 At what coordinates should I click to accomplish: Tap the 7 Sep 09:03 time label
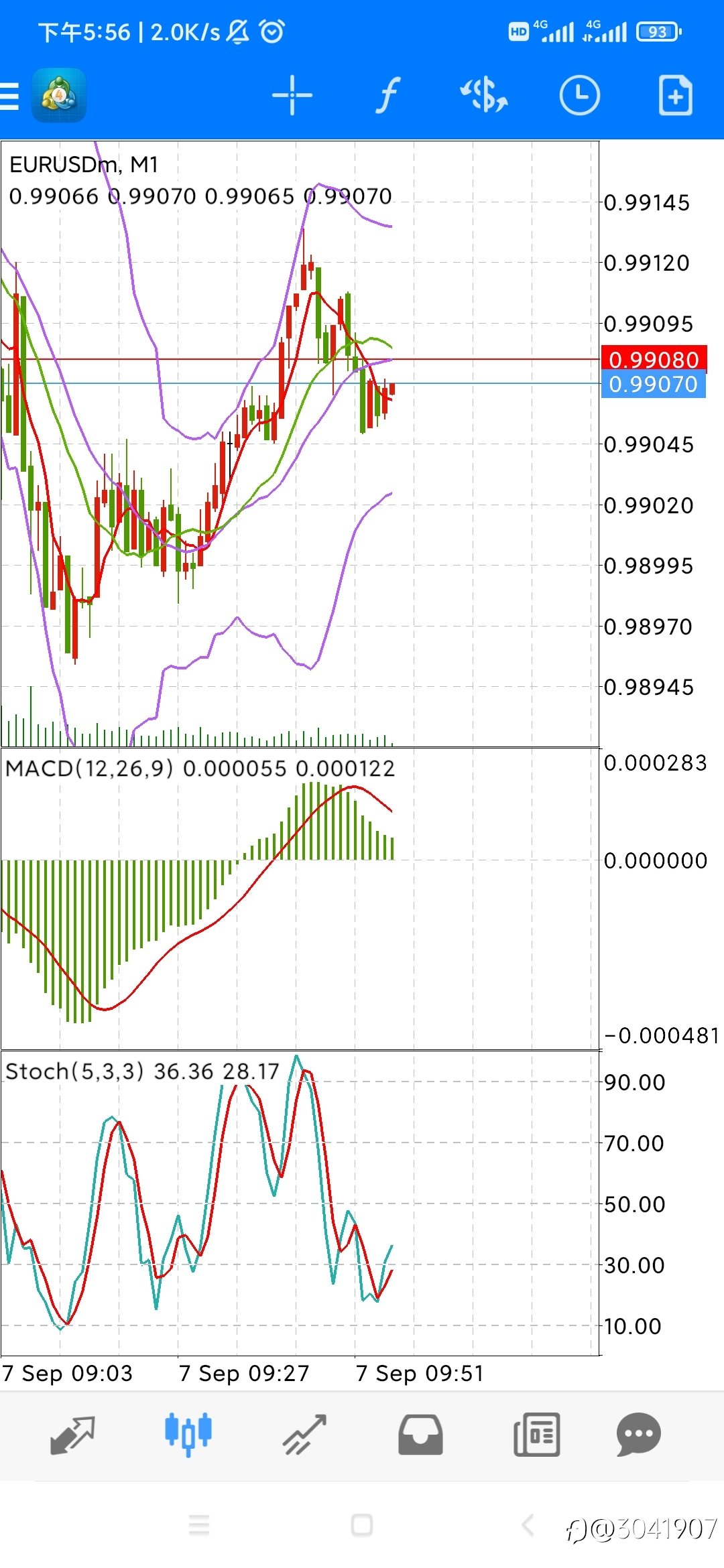tap(67, 1373)
